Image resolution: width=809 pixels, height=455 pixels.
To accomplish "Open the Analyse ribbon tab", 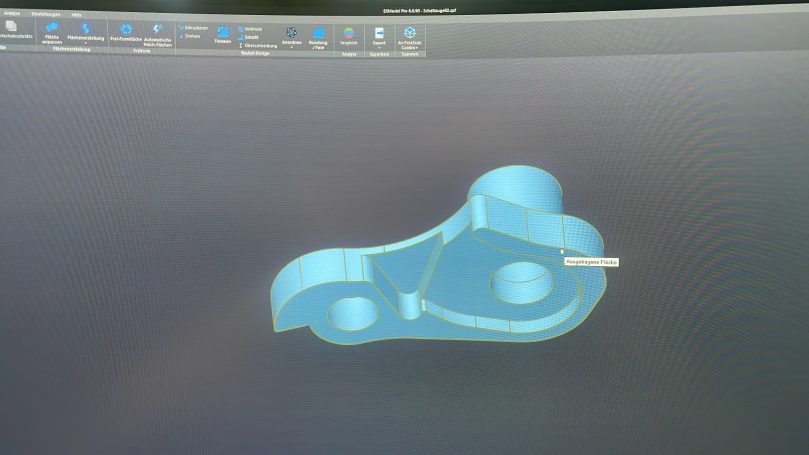I will point(11,13).
